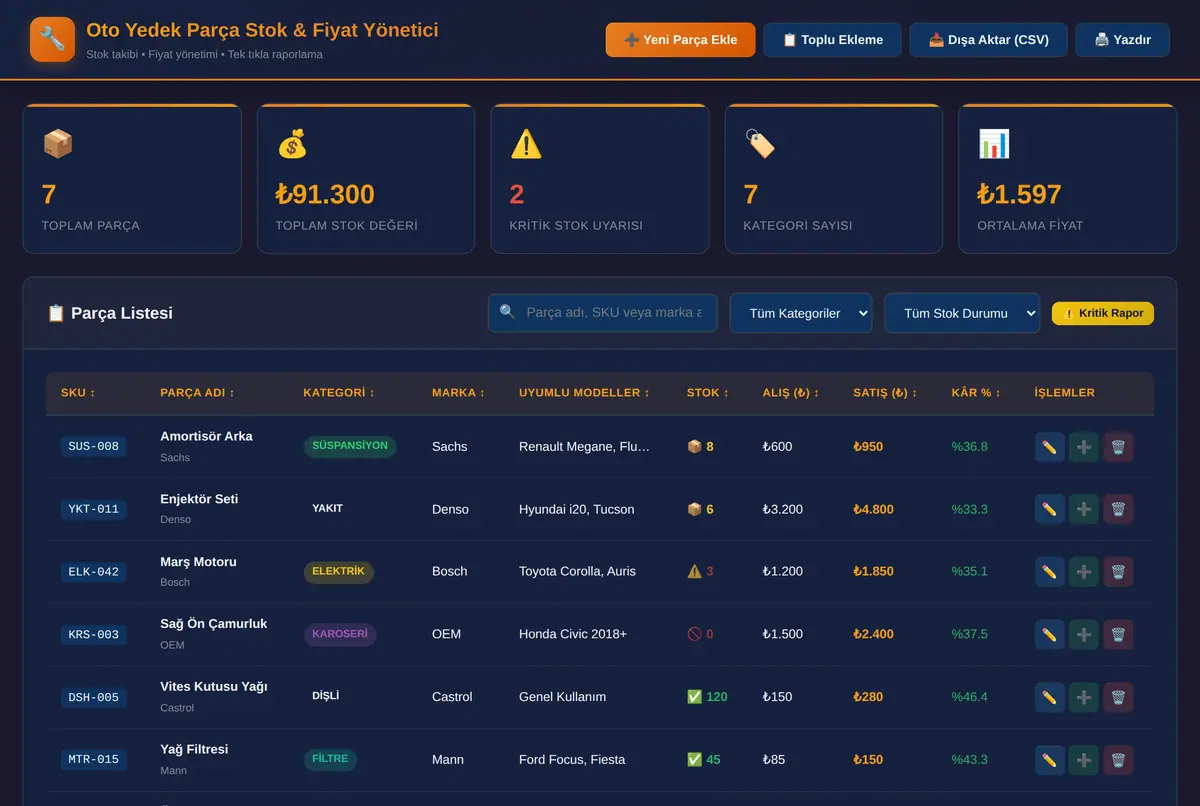Sort by the KÂR % column header

click(x=976, y=393)
